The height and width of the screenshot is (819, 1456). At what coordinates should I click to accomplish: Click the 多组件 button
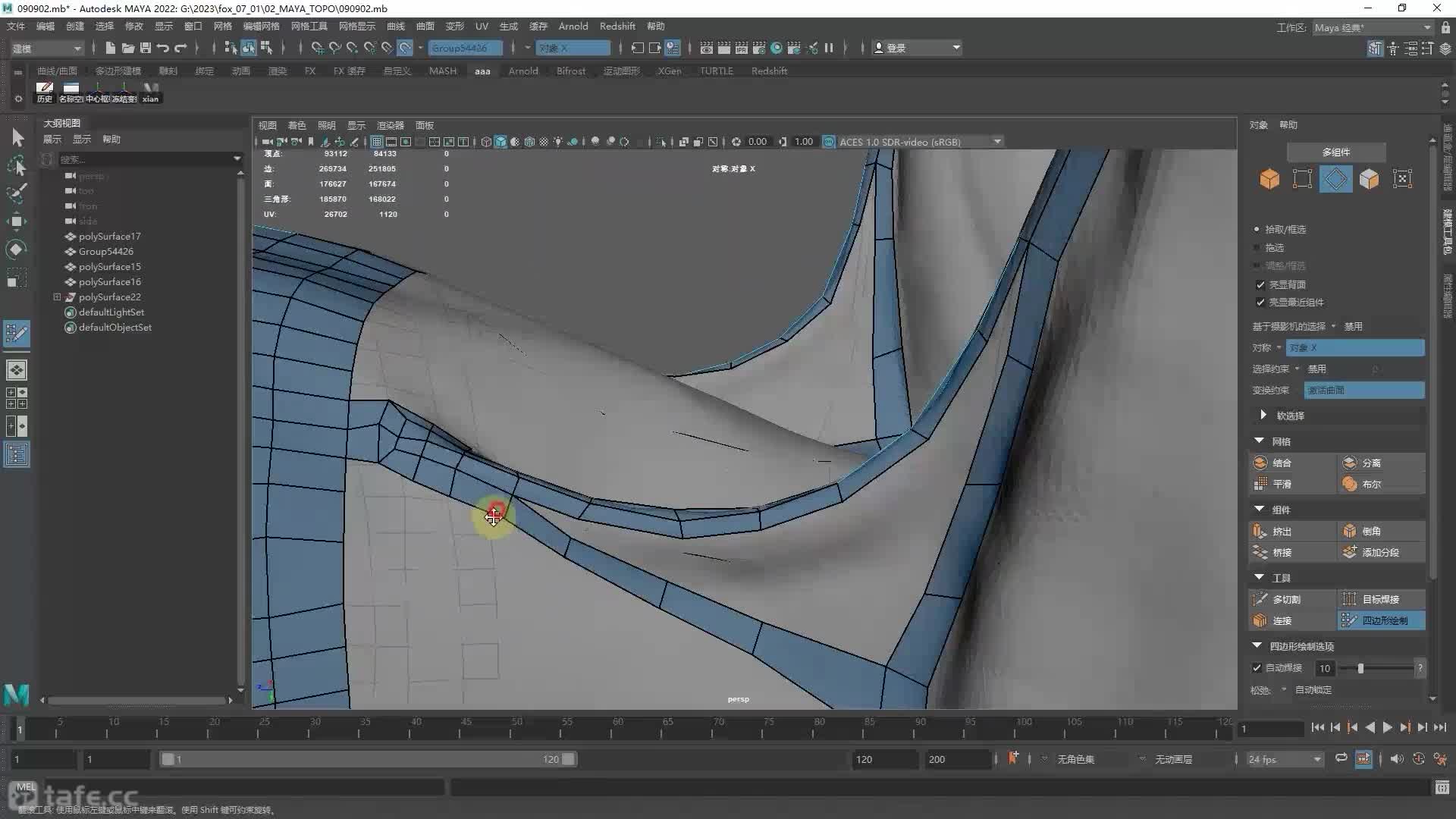[x=1336, y=152]
